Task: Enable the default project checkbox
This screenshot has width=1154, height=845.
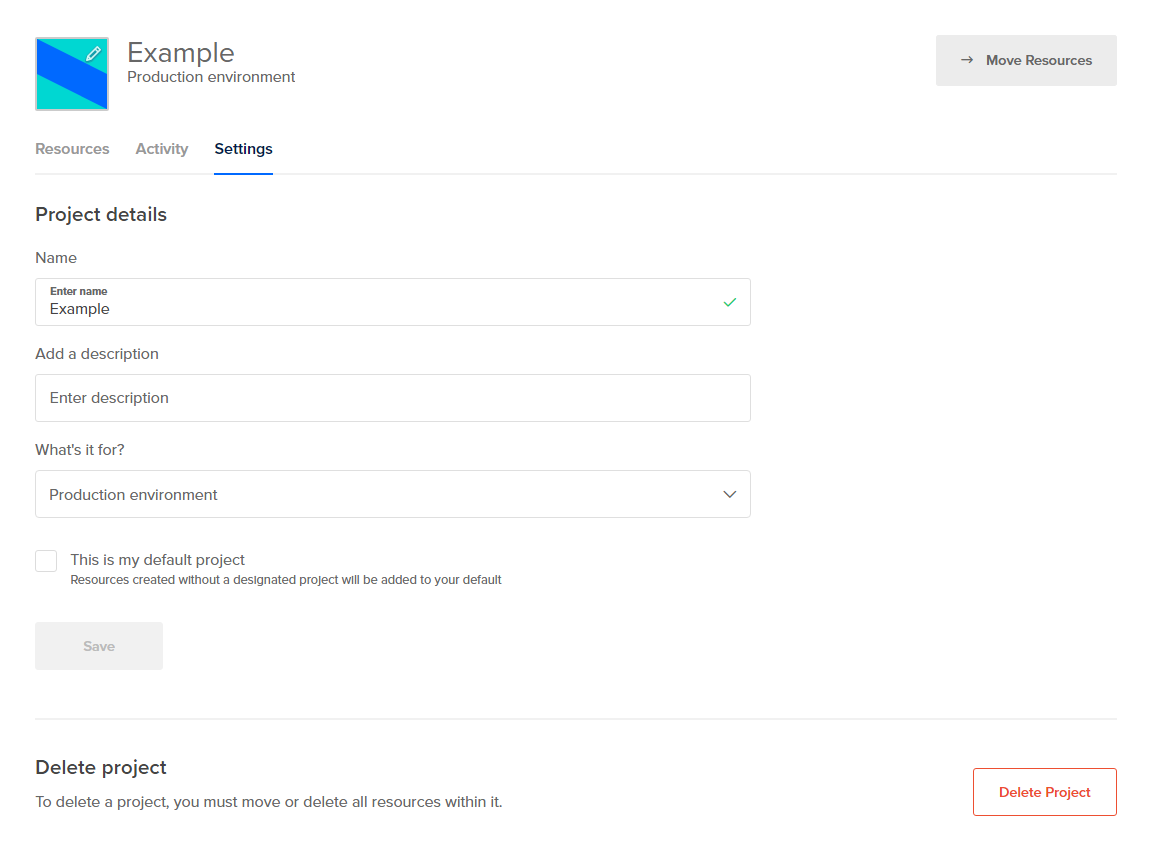Action: coord(46,561)
